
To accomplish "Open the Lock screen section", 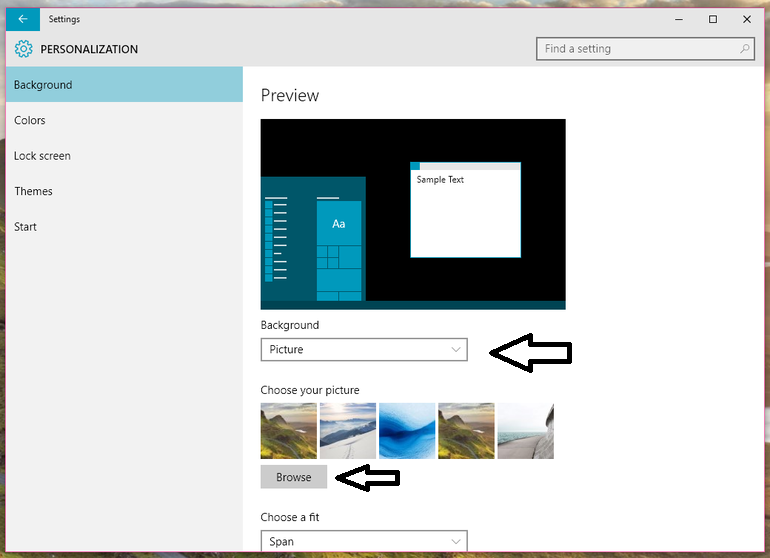I will 124,156.
